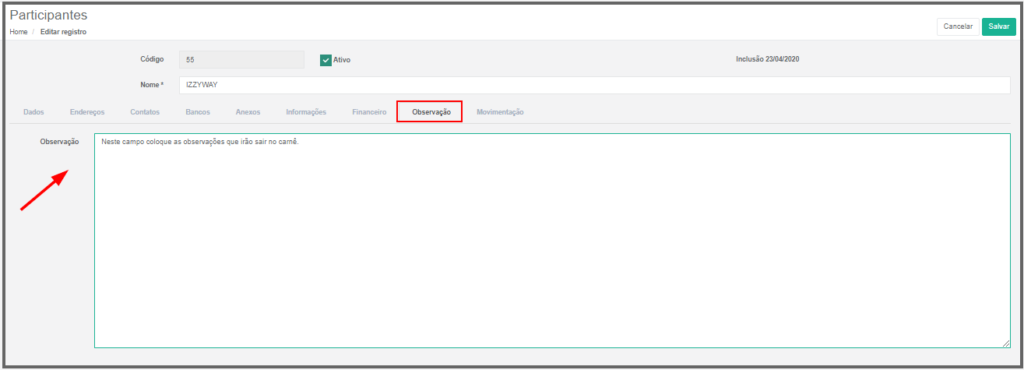Screen dimensions: 1024x370
Task: Click the Editar registro breadcrumb
Action: click(x=63, y=32)
